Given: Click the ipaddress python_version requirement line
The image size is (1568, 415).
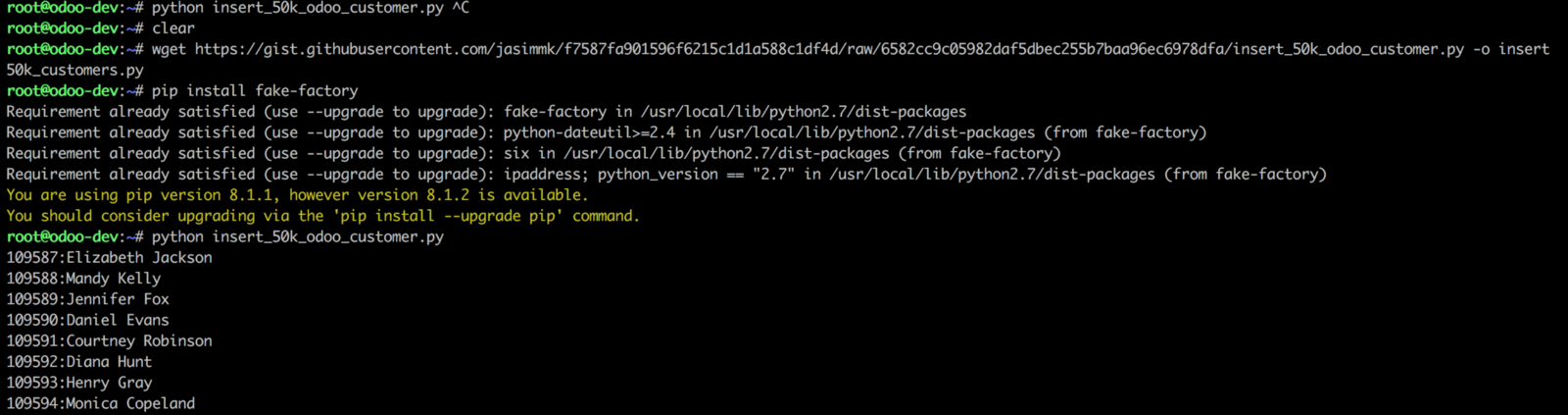Looking at the screenshot, I should pos(666,174).
